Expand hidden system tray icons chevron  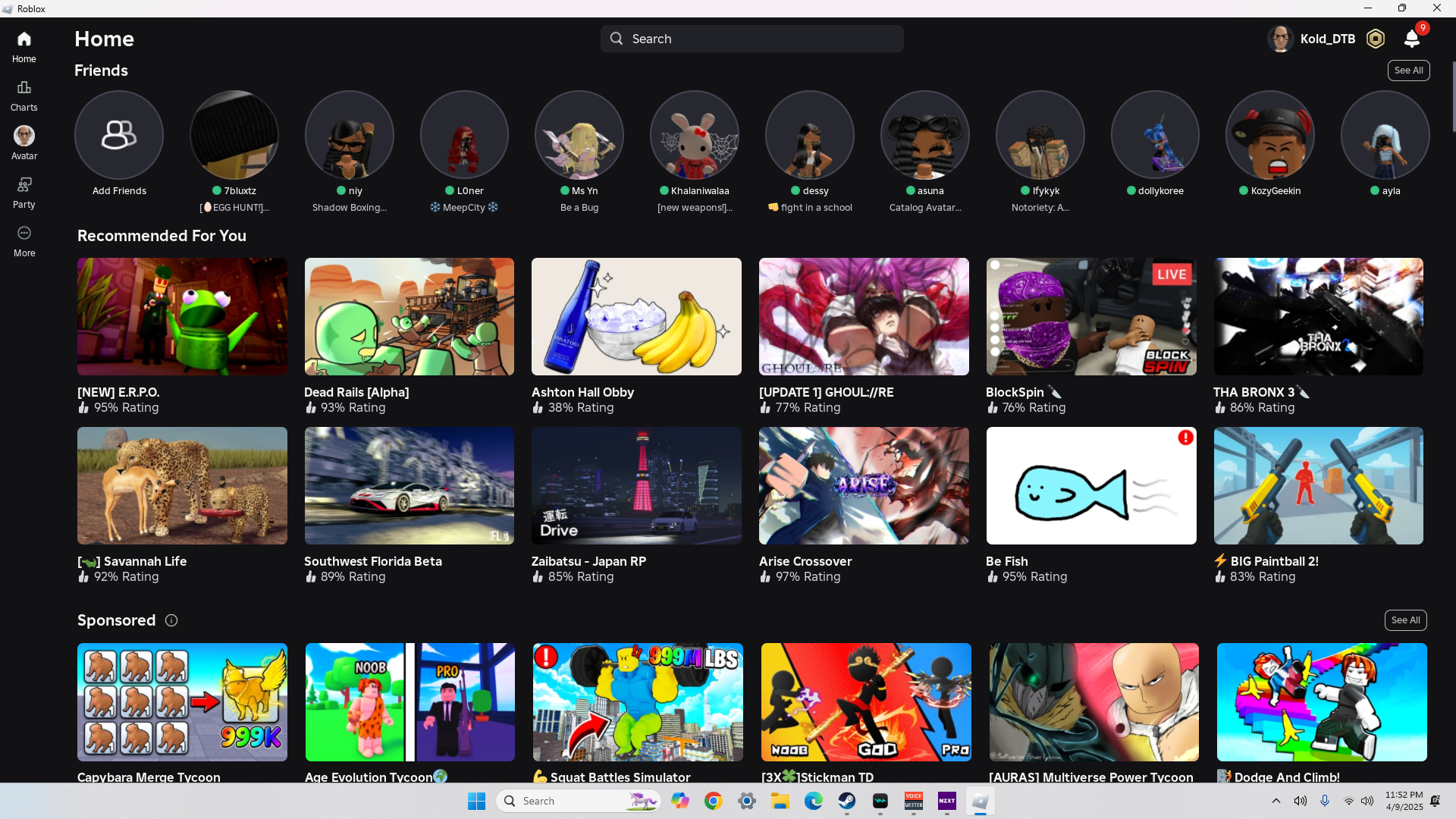pyautogui.click(x=1276, y=801)
